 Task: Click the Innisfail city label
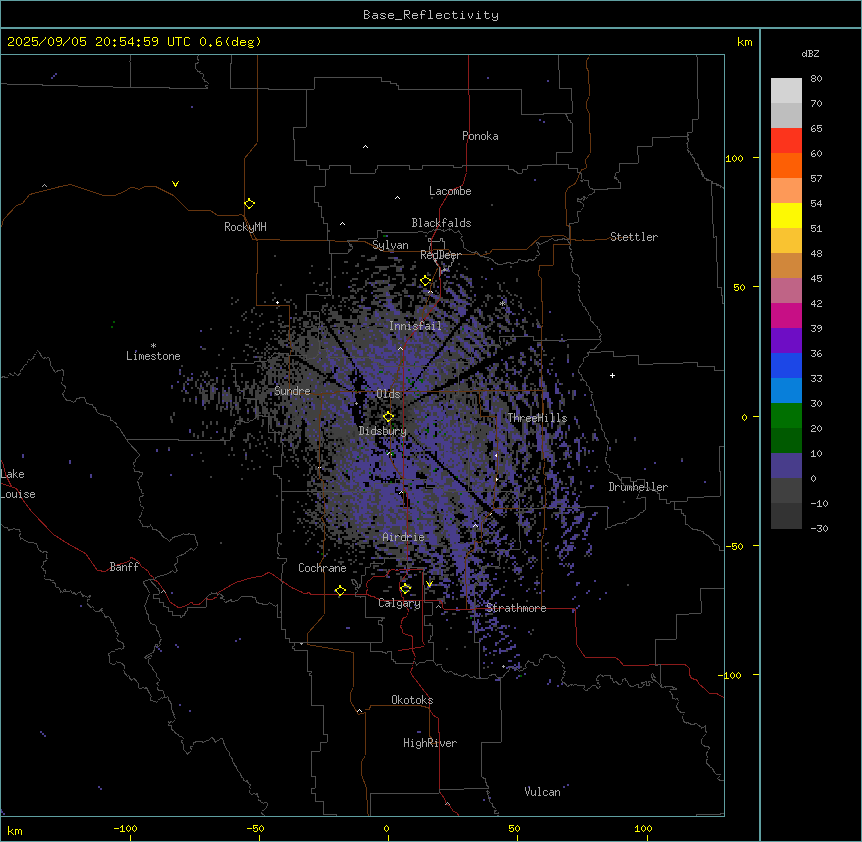pos(415,326)
